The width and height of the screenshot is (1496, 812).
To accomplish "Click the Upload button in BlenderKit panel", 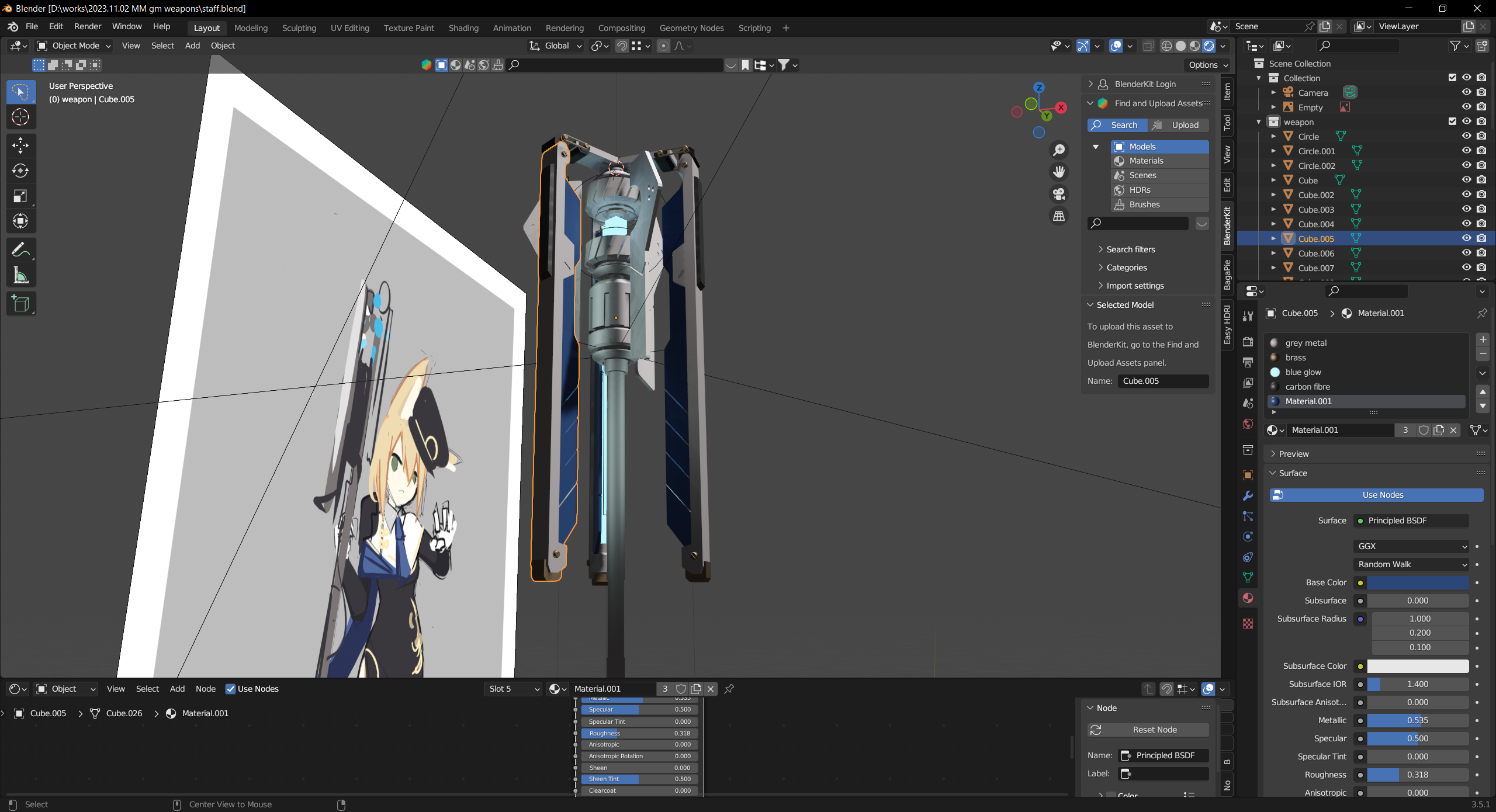I will 1178,125.
